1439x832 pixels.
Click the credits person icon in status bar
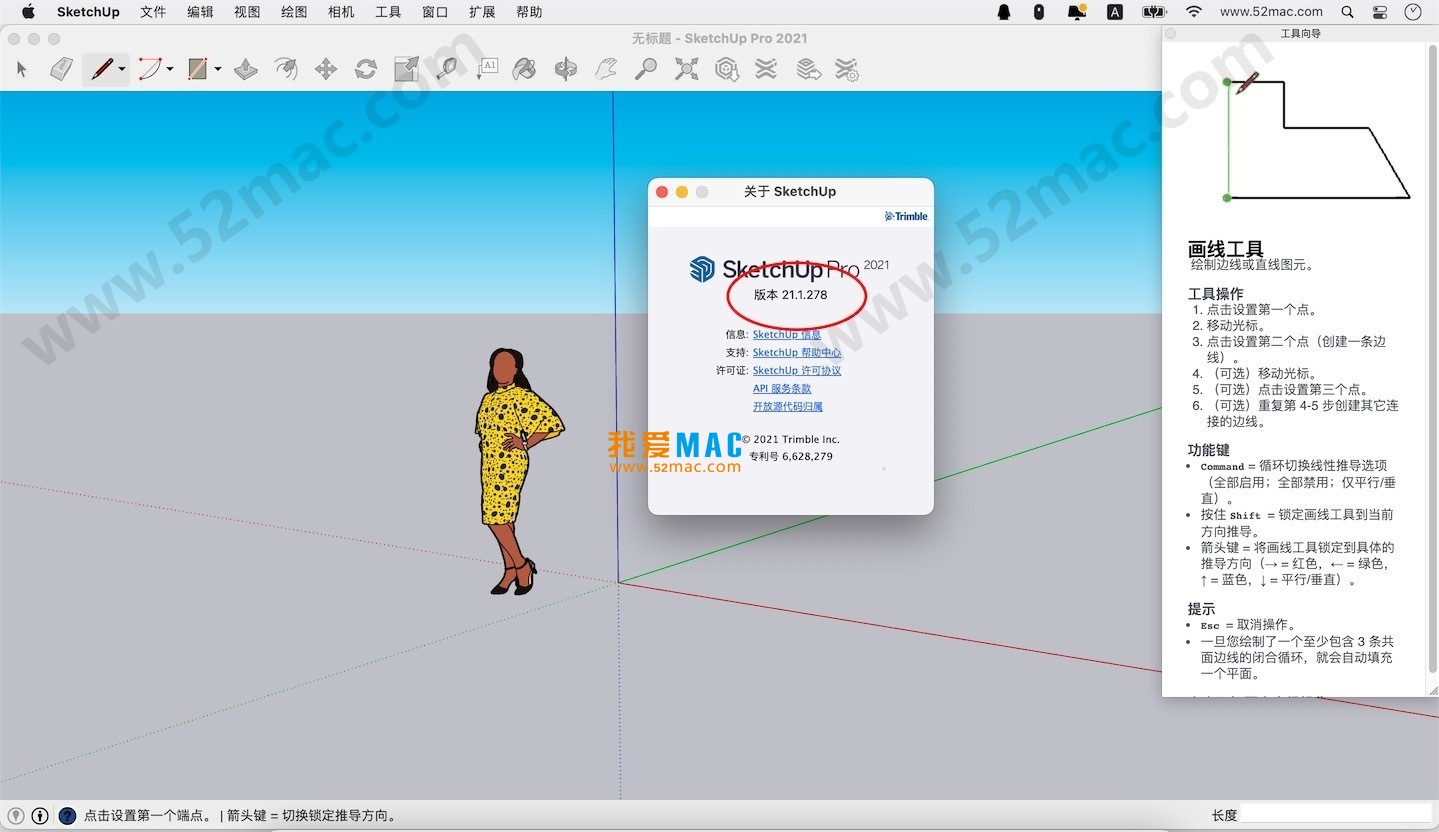pos(41,816)
